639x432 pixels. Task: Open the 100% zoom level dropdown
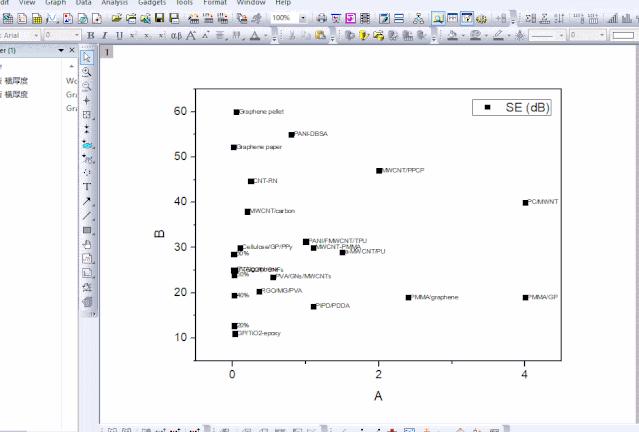(x=303, y=18)
